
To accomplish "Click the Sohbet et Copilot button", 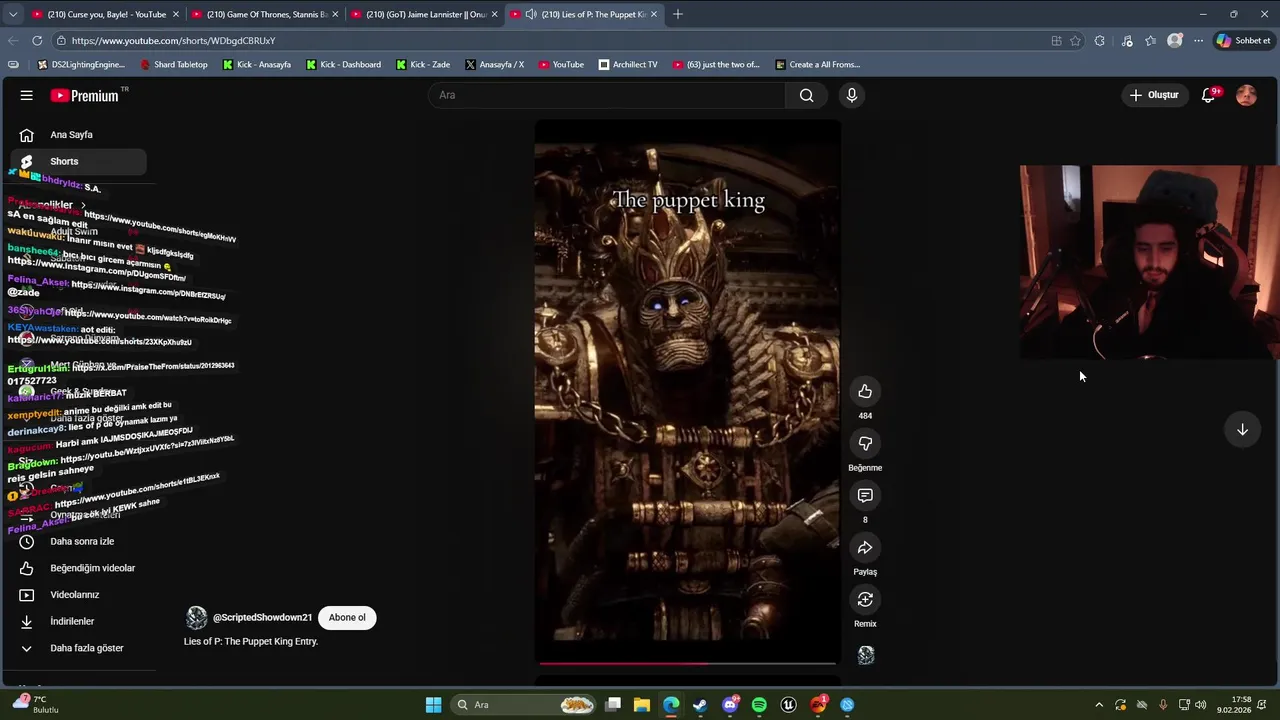I will [x=1243, y=41].
